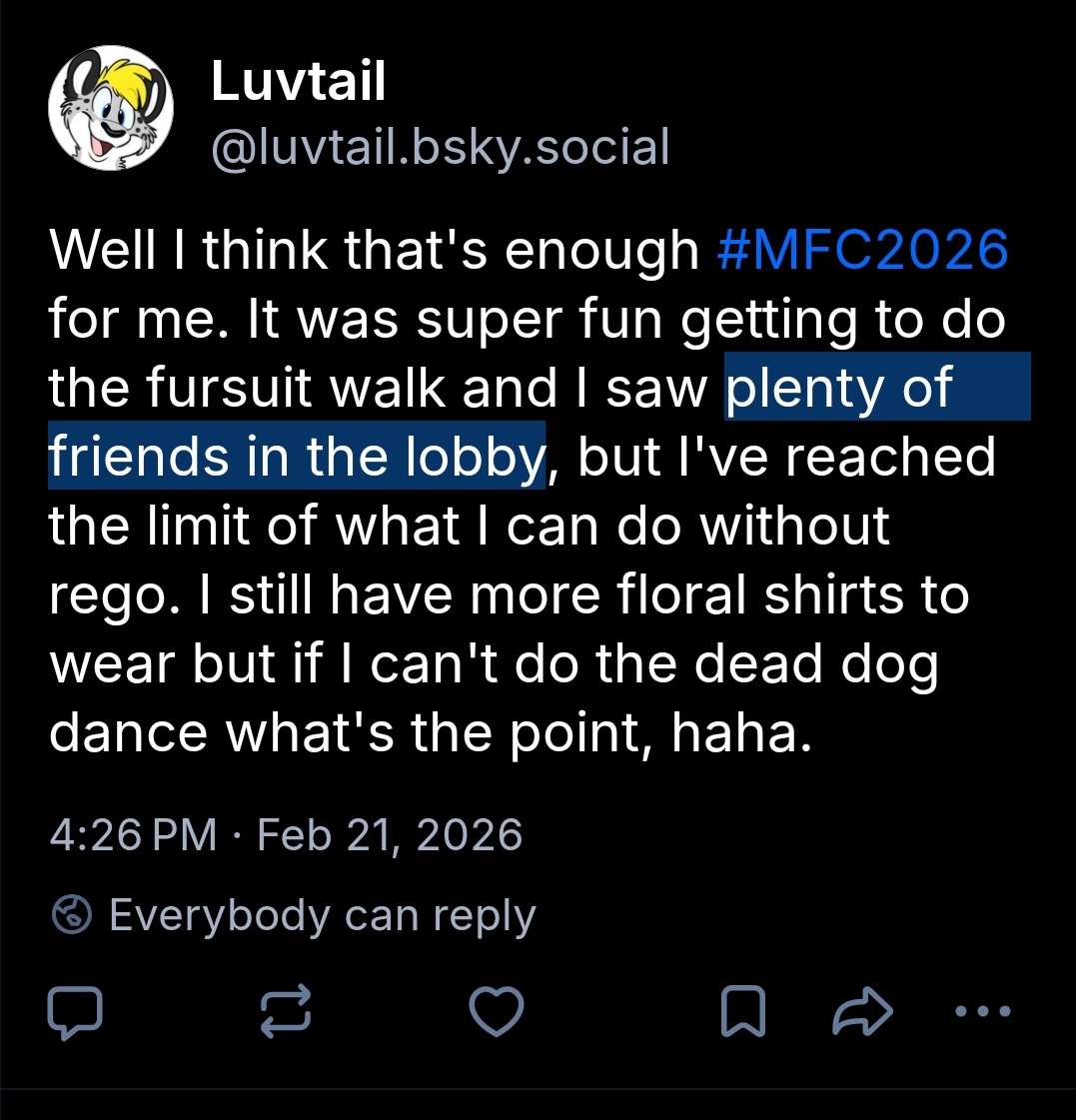Open the #MFC2026 hashtag
Screen dimensions: 1076x1120
pyautogui.click(x=862, y=250)
